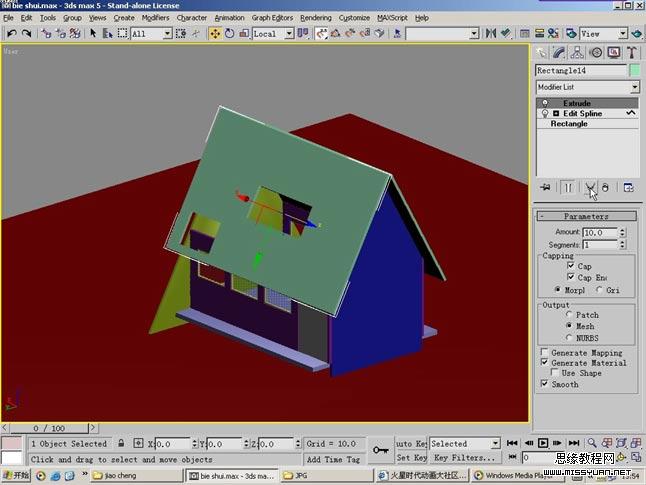
Task: Select the Morph capping radio button
Action: [557, 290]
